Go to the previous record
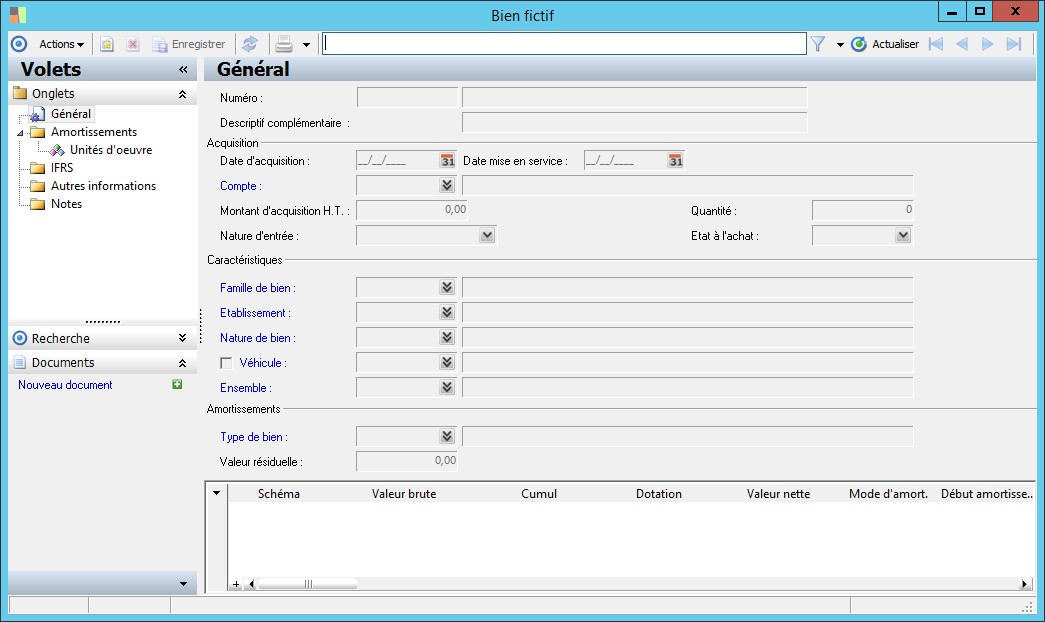 click(x=962, y=44)
